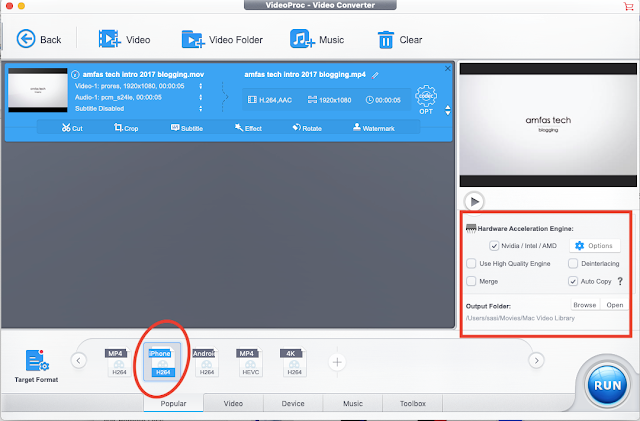The image size is (640, 421).
Task: Select the MP4 H264 format preset
Action: [118, 362]
